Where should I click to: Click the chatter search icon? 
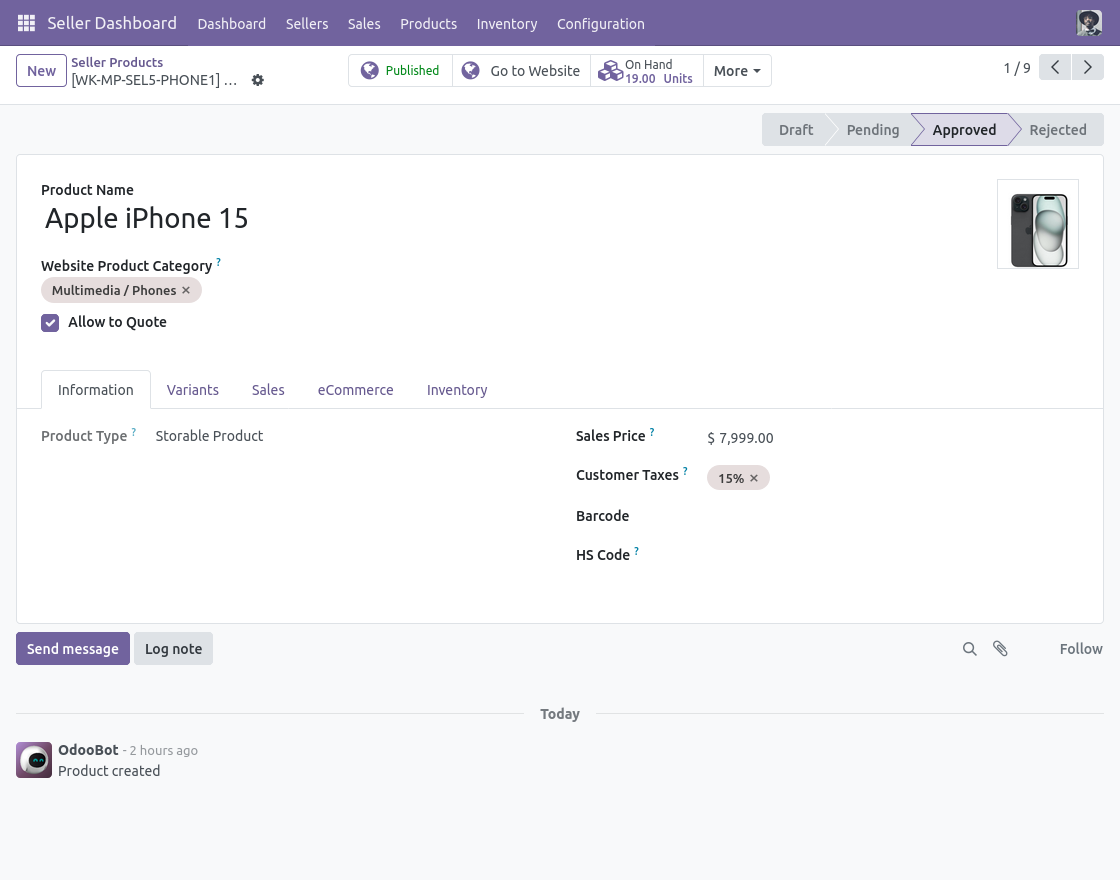(x=969, y=649)
